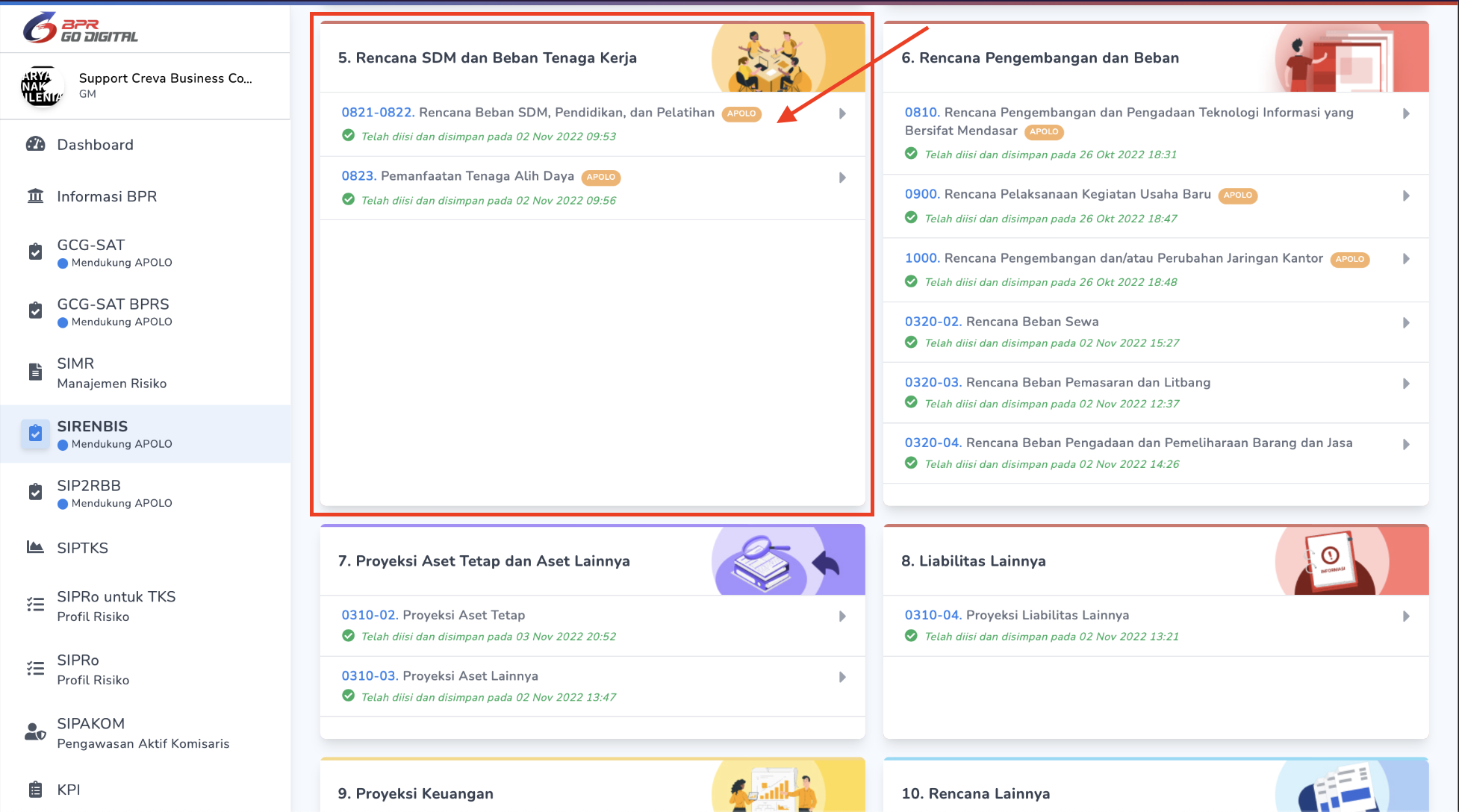The image size is (1459, 812).
Task: Expand arrow for 0320-03 Pemasaran dan Litbang
Action: [x=1406, y=384]
